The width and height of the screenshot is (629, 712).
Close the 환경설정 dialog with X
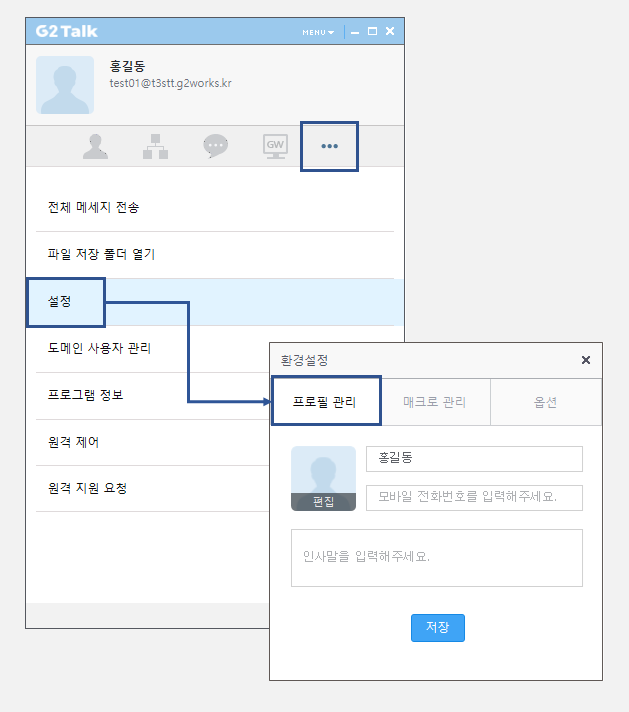tap(586, 360)
